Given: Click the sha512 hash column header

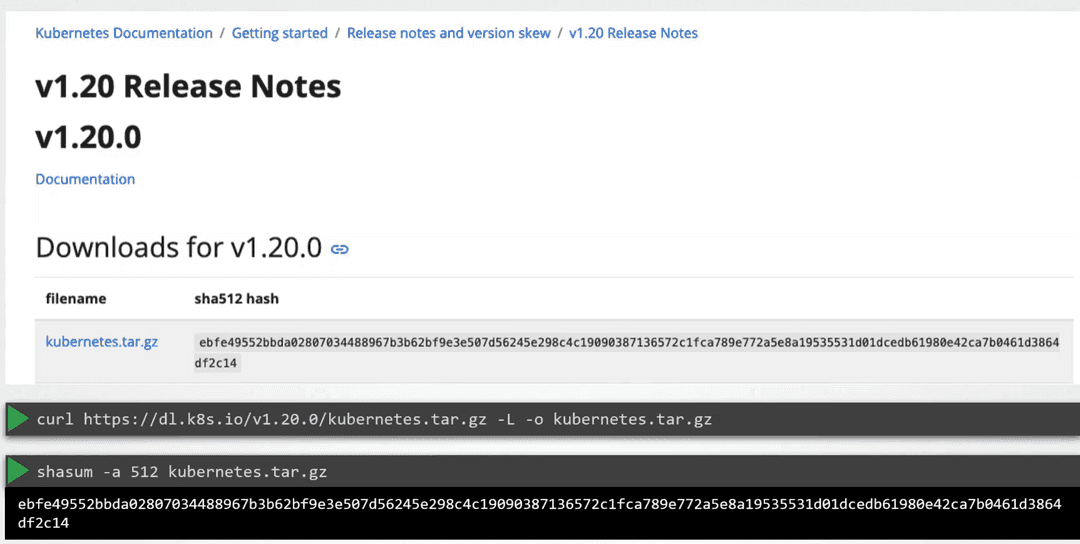Looking at the screenshot, I should click(237, 298).
